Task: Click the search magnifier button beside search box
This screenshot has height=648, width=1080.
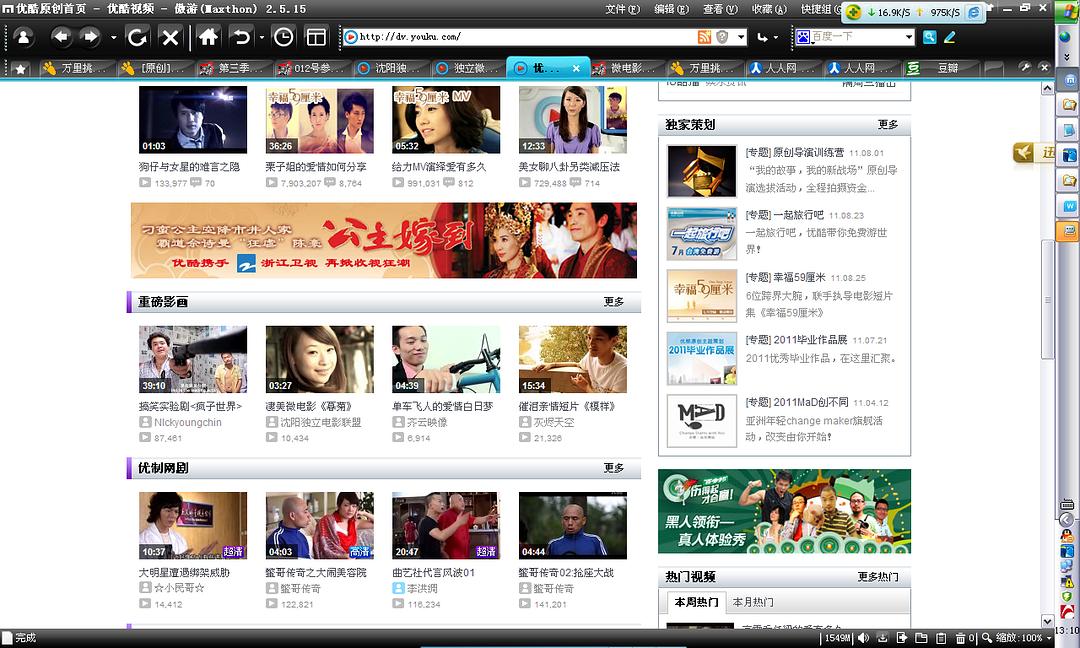Action: (x=929, y=37)
